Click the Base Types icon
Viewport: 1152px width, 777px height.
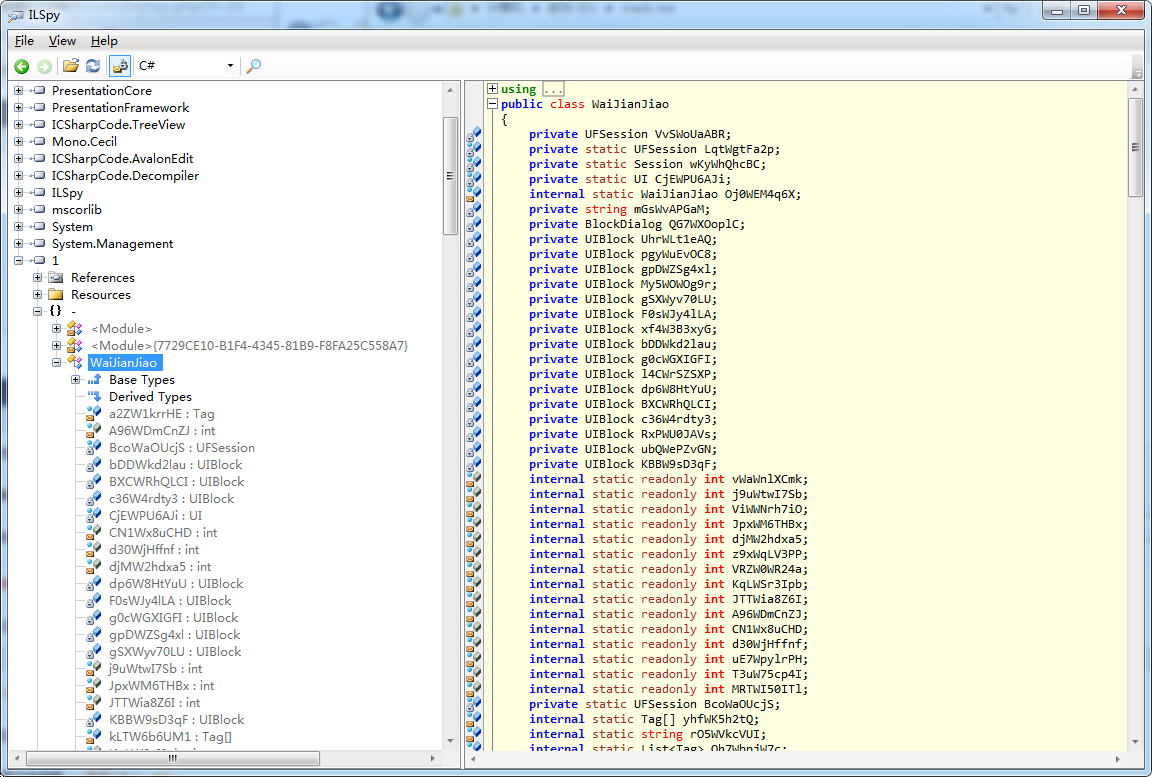pyautogui.click(x=94, y=380)
